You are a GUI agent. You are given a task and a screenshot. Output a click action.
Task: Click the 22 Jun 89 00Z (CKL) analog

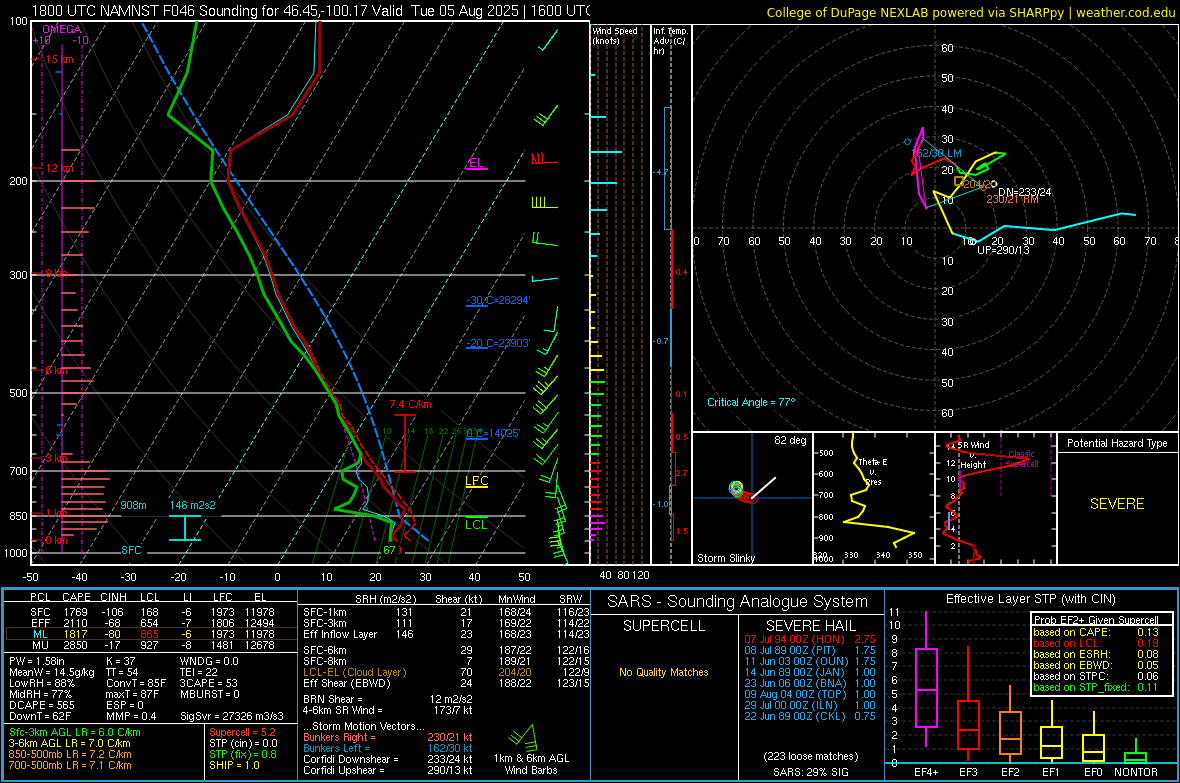coord(810,717)
